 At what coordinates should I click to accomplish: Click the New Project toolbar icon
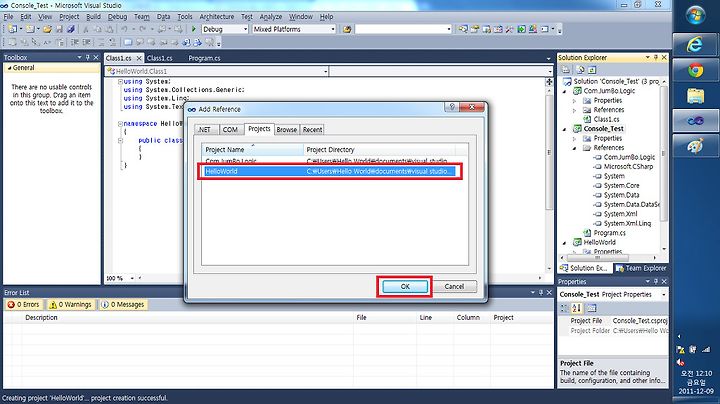coord(12,29)
